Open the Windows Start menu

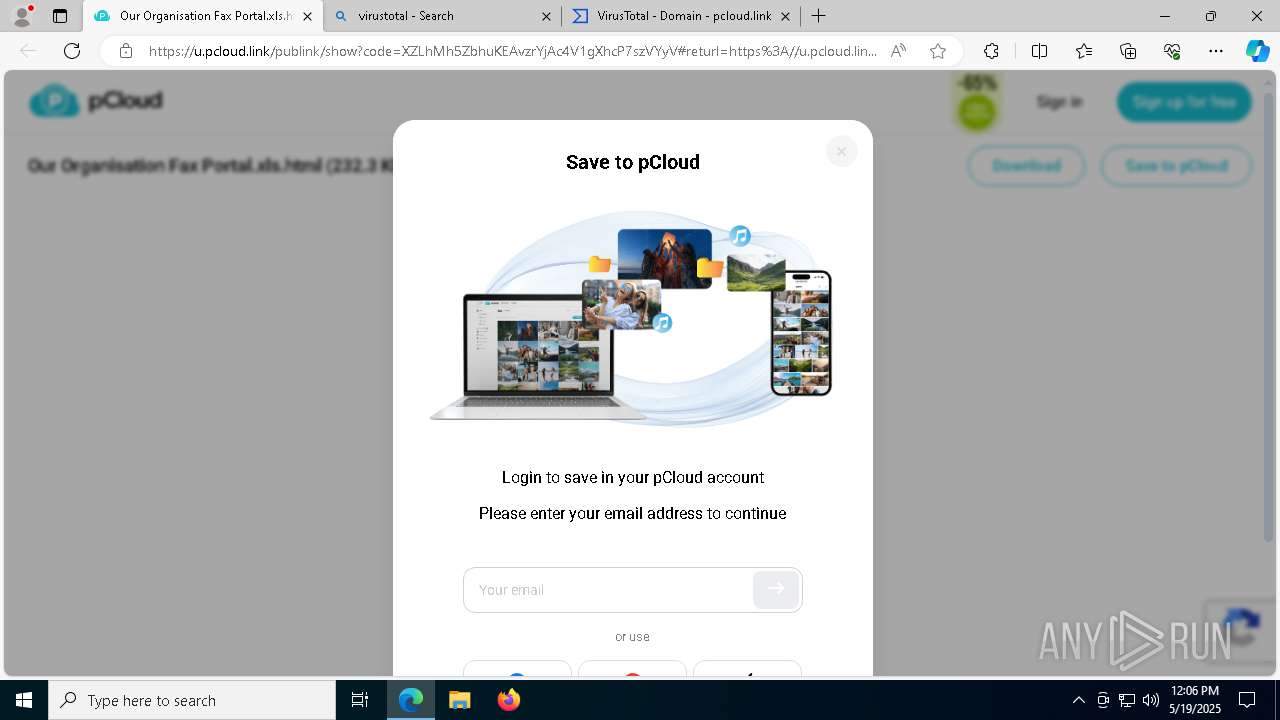pyautogui.click(x=23, y=700)
